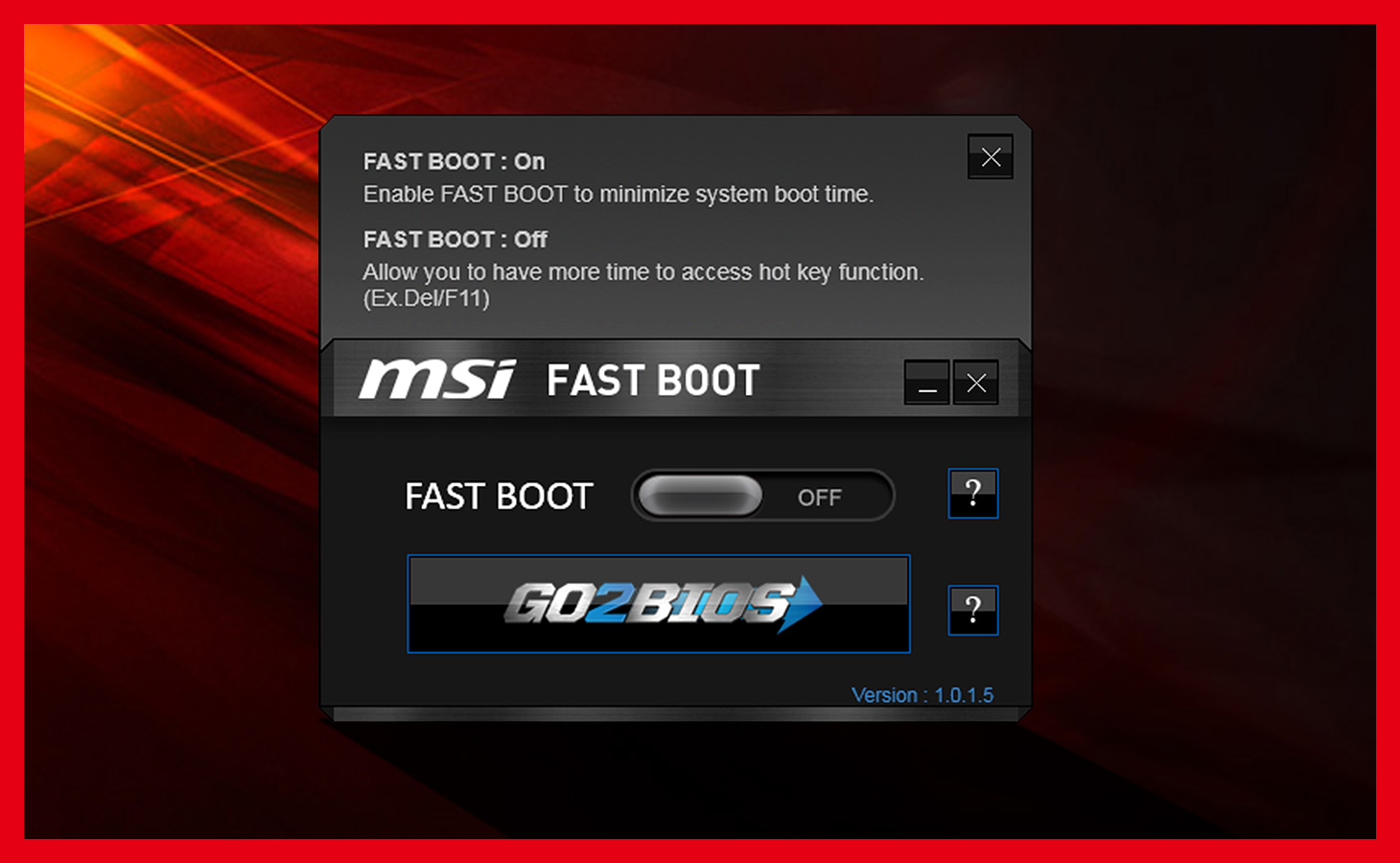The height and width of the screenshot is (863, 1400).
Task: Click the GO2BIOS button
Action: point(659,604)
